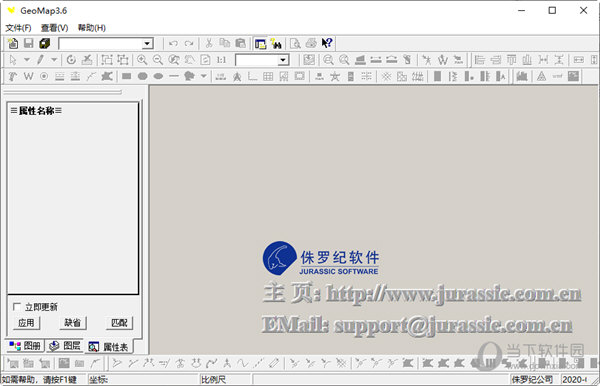This screenshot has width=600, height=386.
Task: Click the 1:1 actual size icon
Action: 221,60
